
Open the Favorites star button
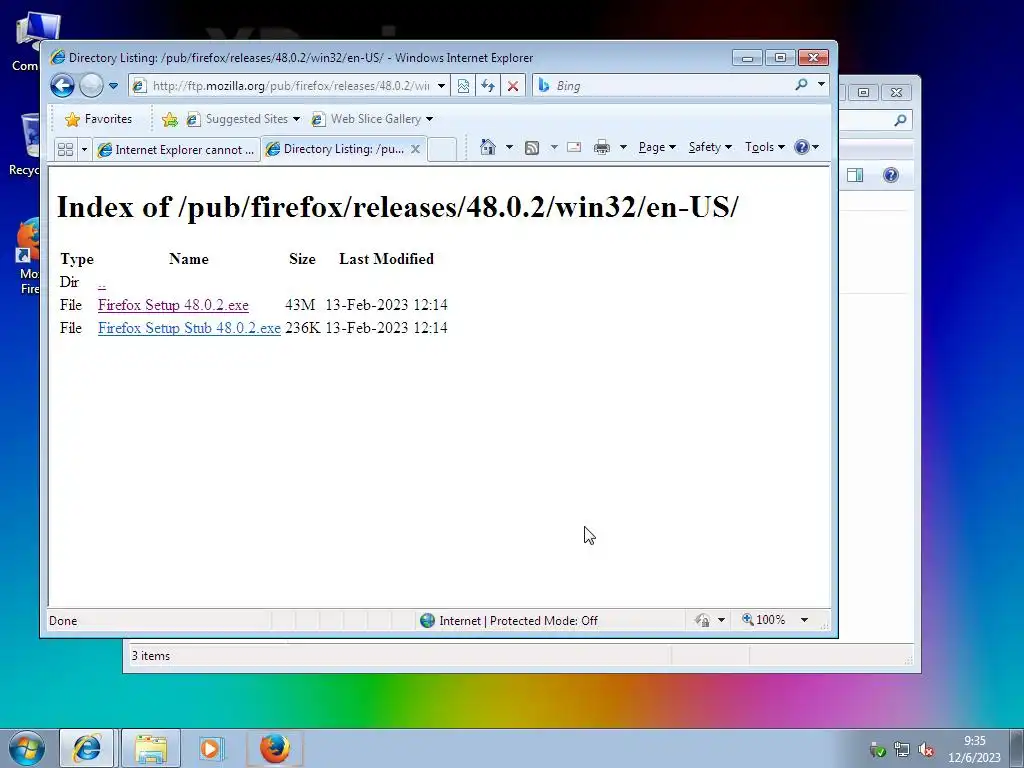click(99, 119)
